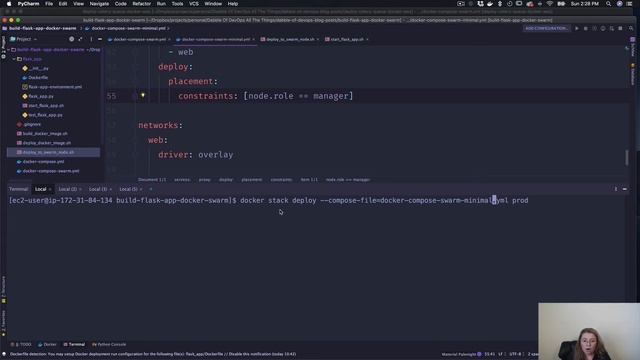Collapse the flask_app folder arrow
Viewport: 640px width, 360px height.
(14, 59)
